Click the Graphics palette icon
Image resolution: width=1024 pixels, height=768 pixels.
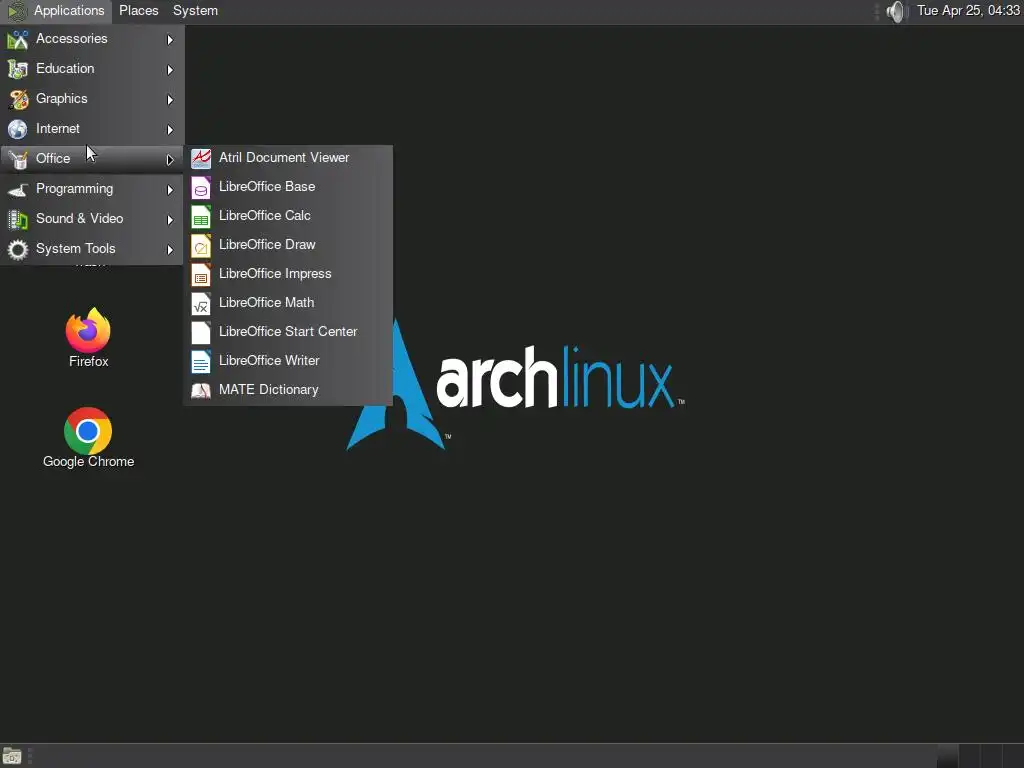point(18,99)
